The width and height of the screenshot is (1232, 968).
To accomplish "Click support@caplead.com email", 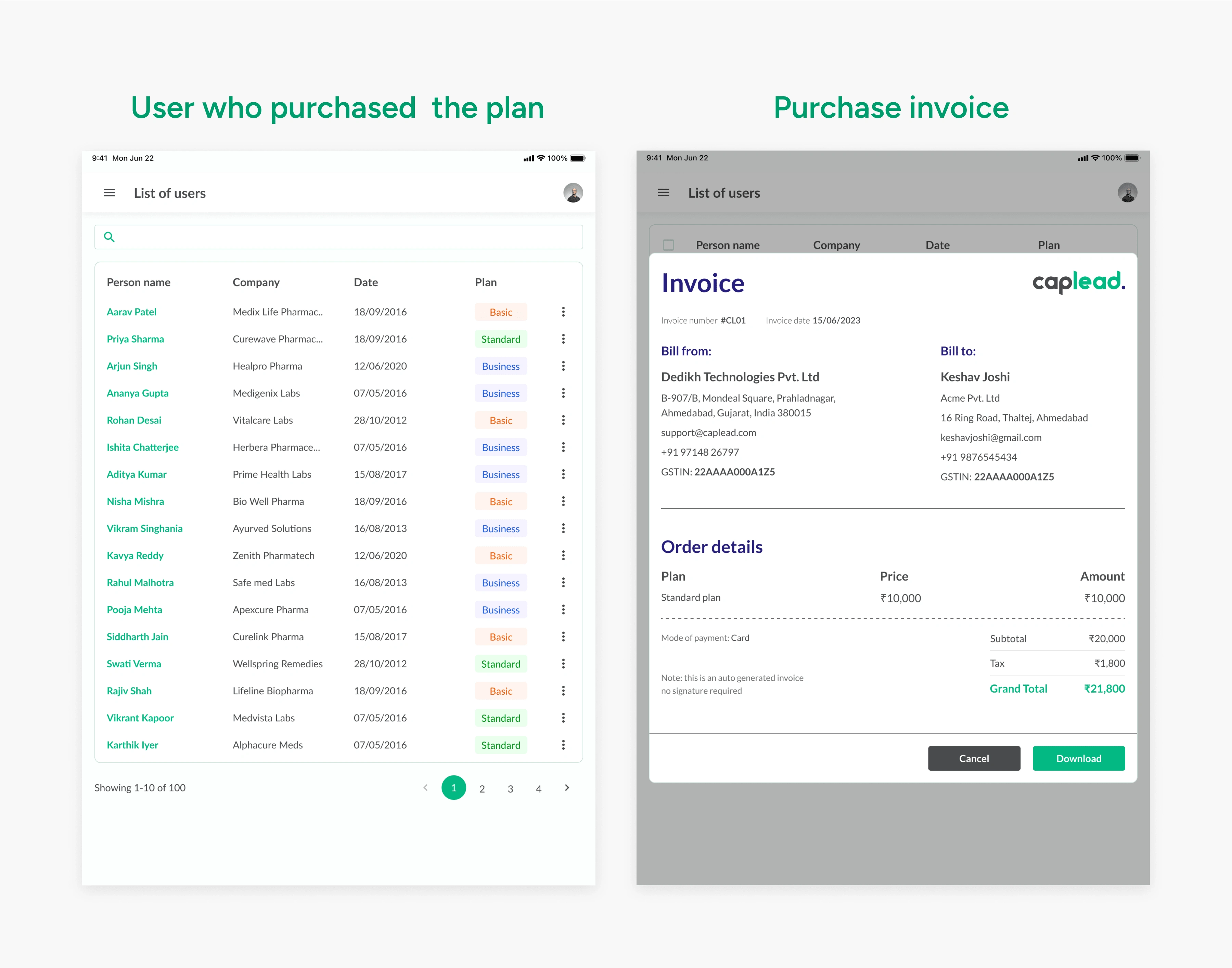I will click(708, 432).
